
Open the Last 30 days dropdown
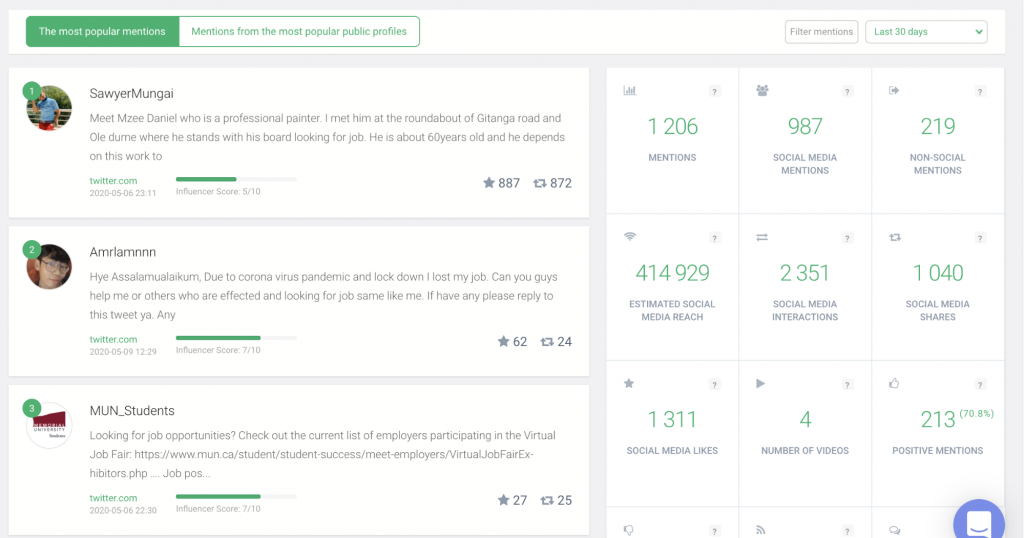pos(926,32)
